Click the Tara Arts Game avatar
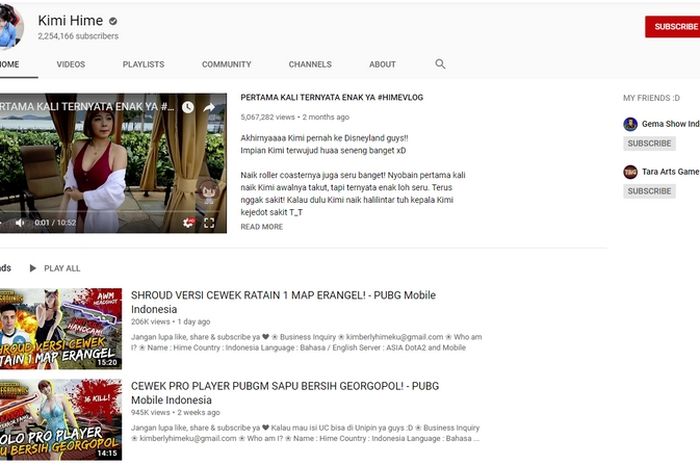This screenshot has height=465, width=700. [x=630, y=172]
